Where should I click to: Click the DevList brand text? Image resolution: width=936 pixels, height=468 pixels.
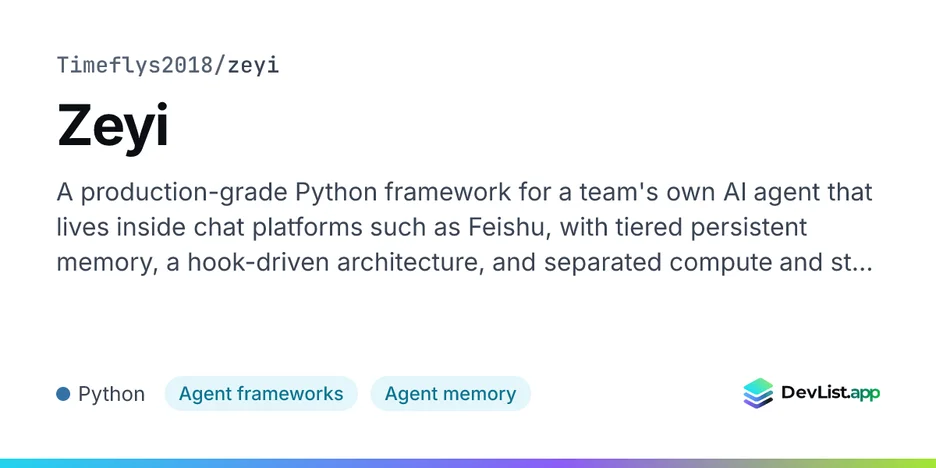coord(814,393)
